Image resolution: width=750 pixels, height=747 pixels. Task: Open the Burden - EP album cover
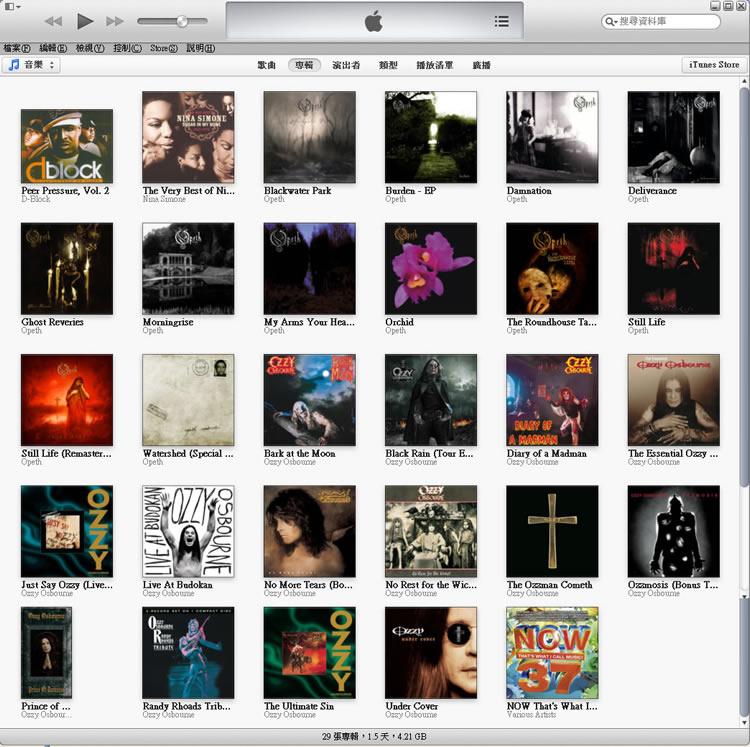[431, 137]
